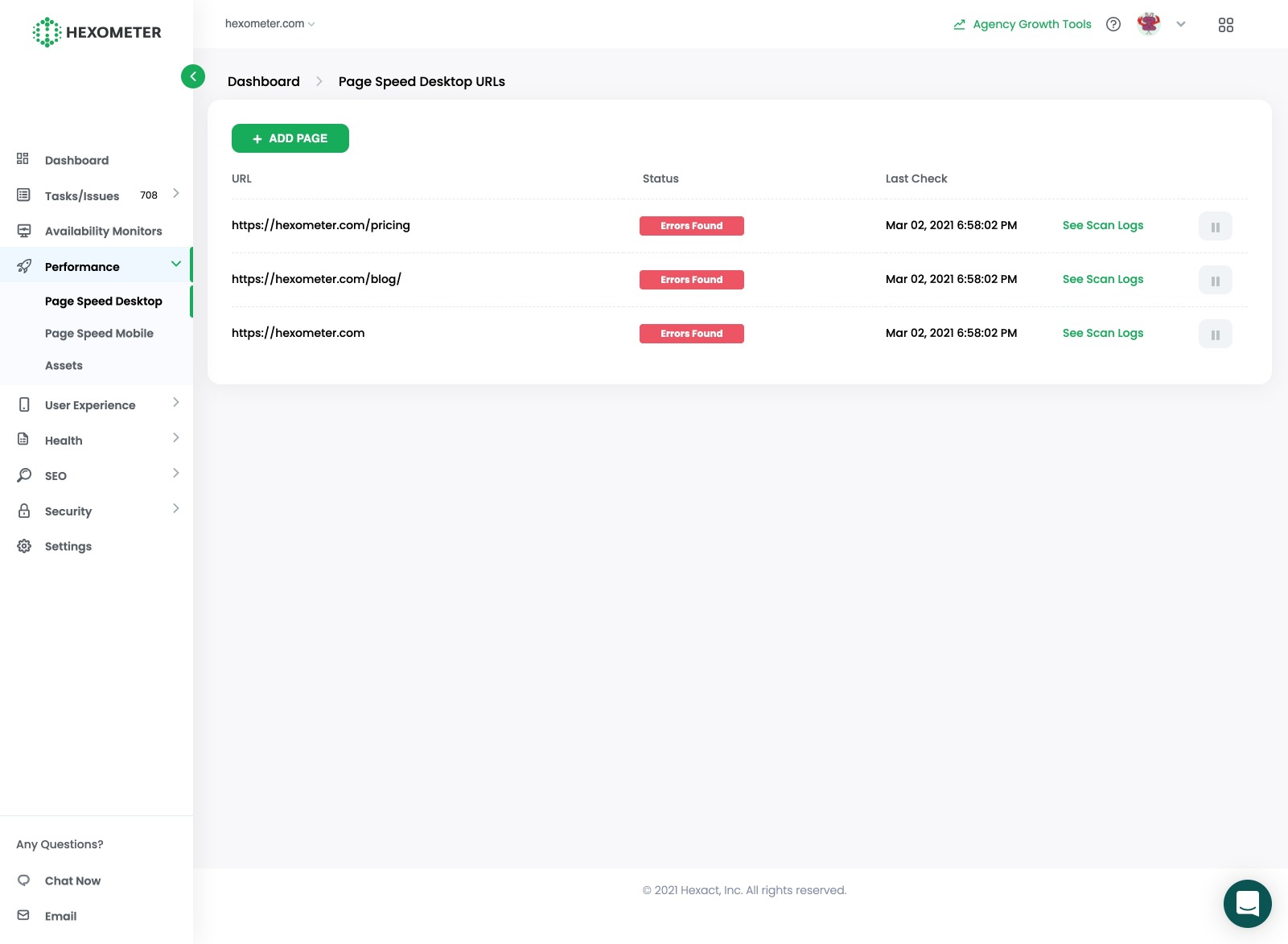1288x944 pixels.
Task: Click Errors Found badge for pricing page
Action: (692, 226)
